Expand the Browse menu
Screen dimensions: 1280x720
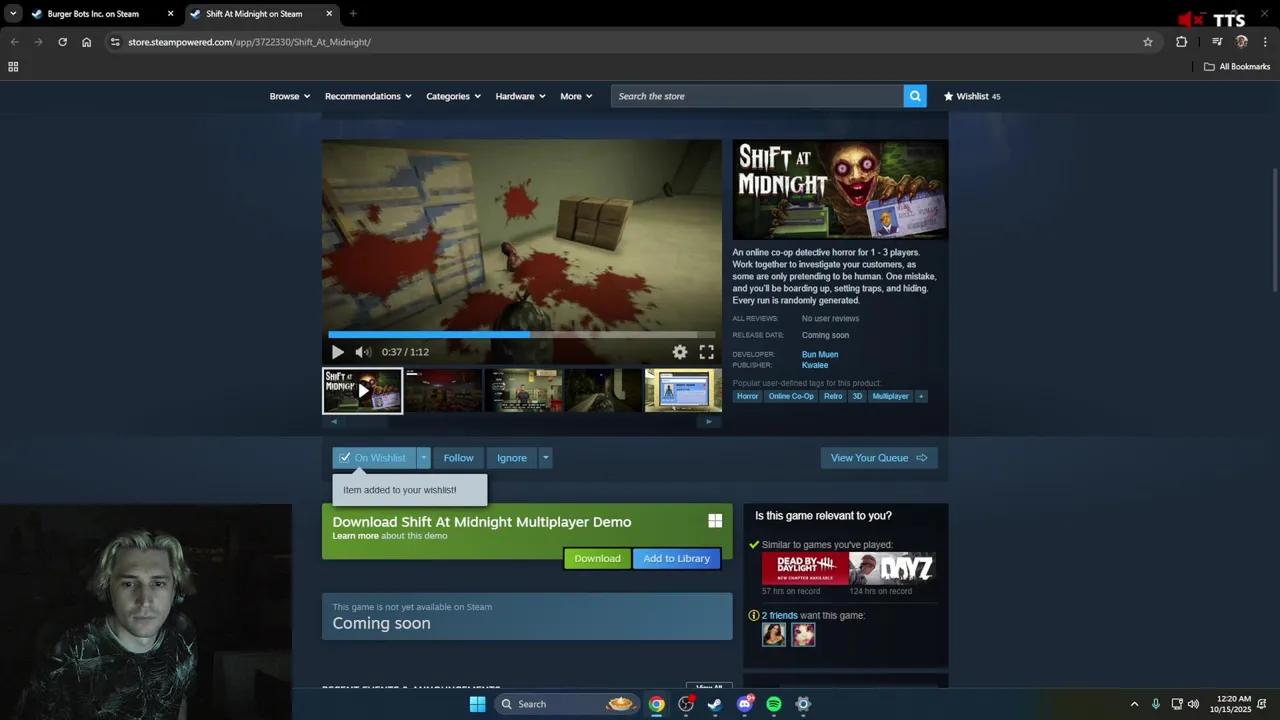[290, 96]
